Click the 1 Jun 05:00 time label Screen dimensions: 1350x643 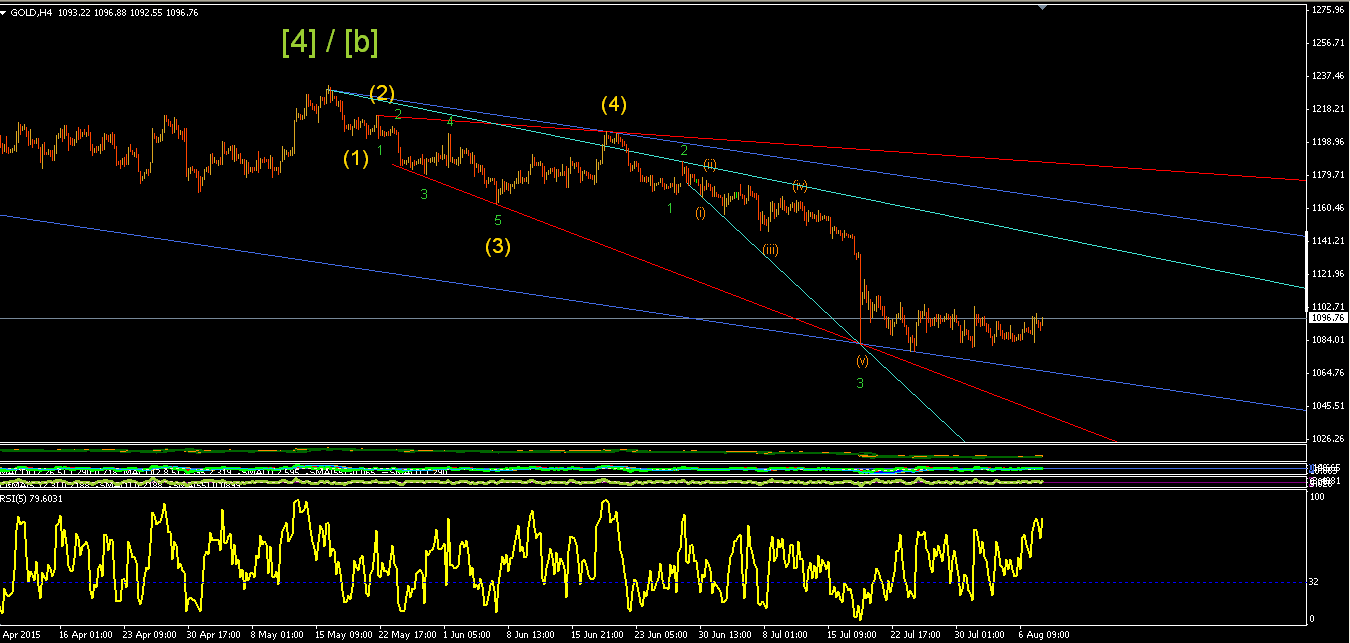[467, 634]
